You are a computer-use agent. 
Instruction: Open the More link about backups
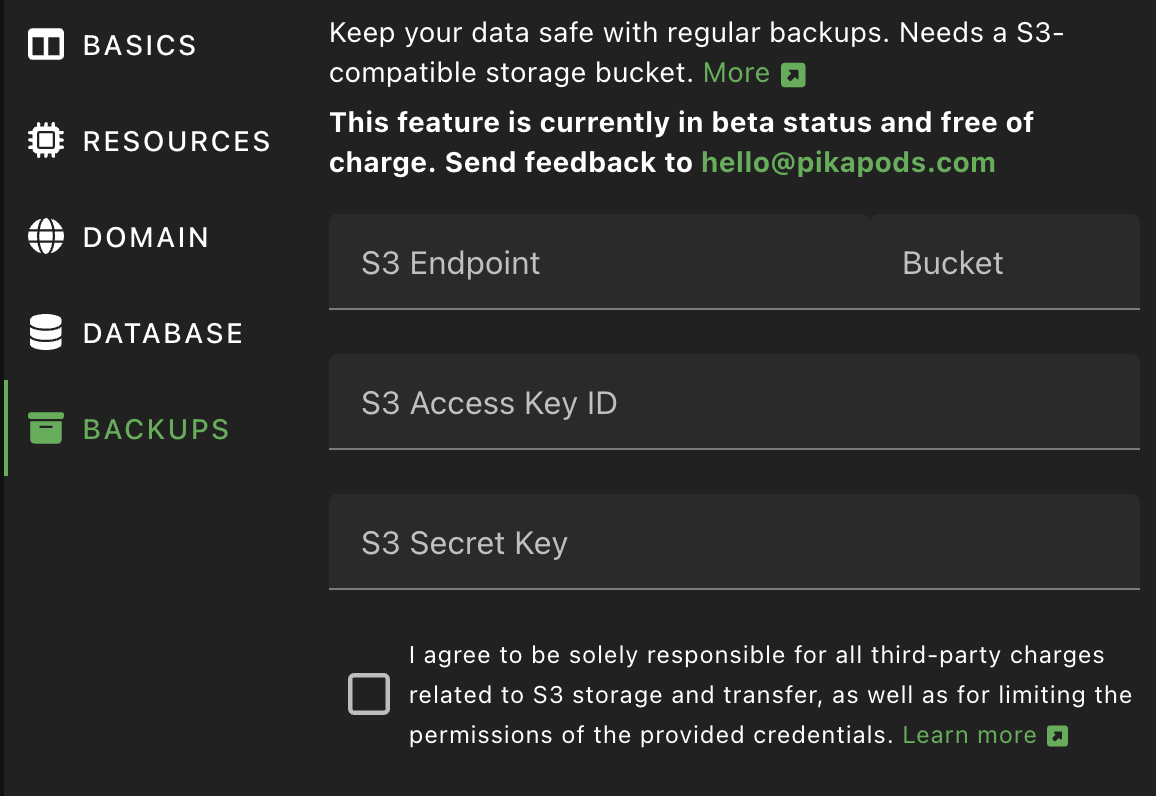(736, 73)
